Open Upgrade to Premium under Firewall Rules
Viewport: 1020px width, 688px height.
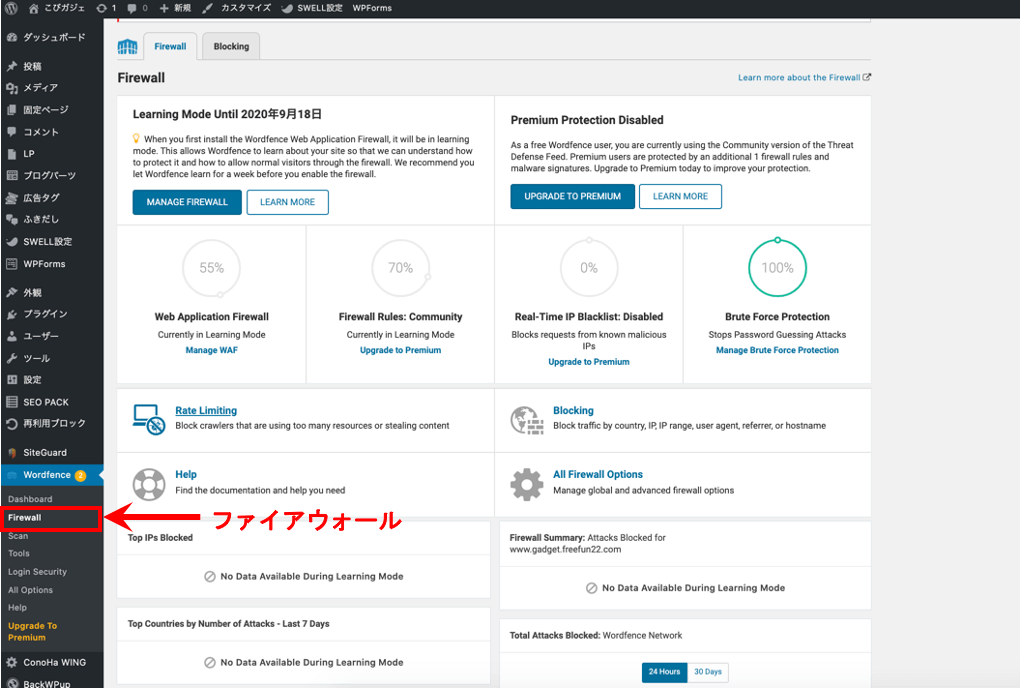(400, 350)
